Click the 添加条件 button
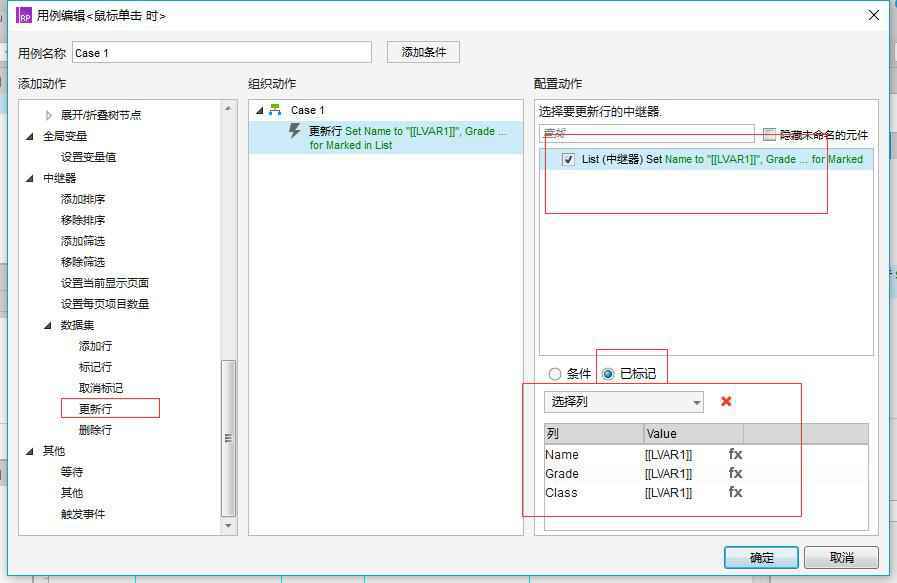The image size is (897, 583). [x=423, y=52]
